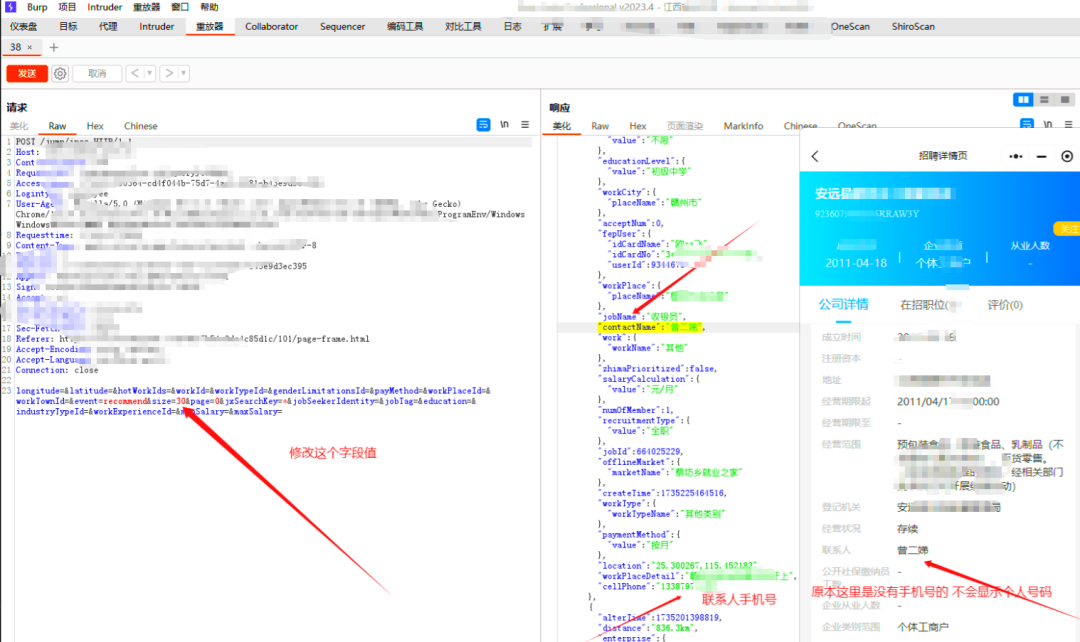Click the "jobId":664025229 line
The image size is (1080, 642).
(x=641, y=452)
